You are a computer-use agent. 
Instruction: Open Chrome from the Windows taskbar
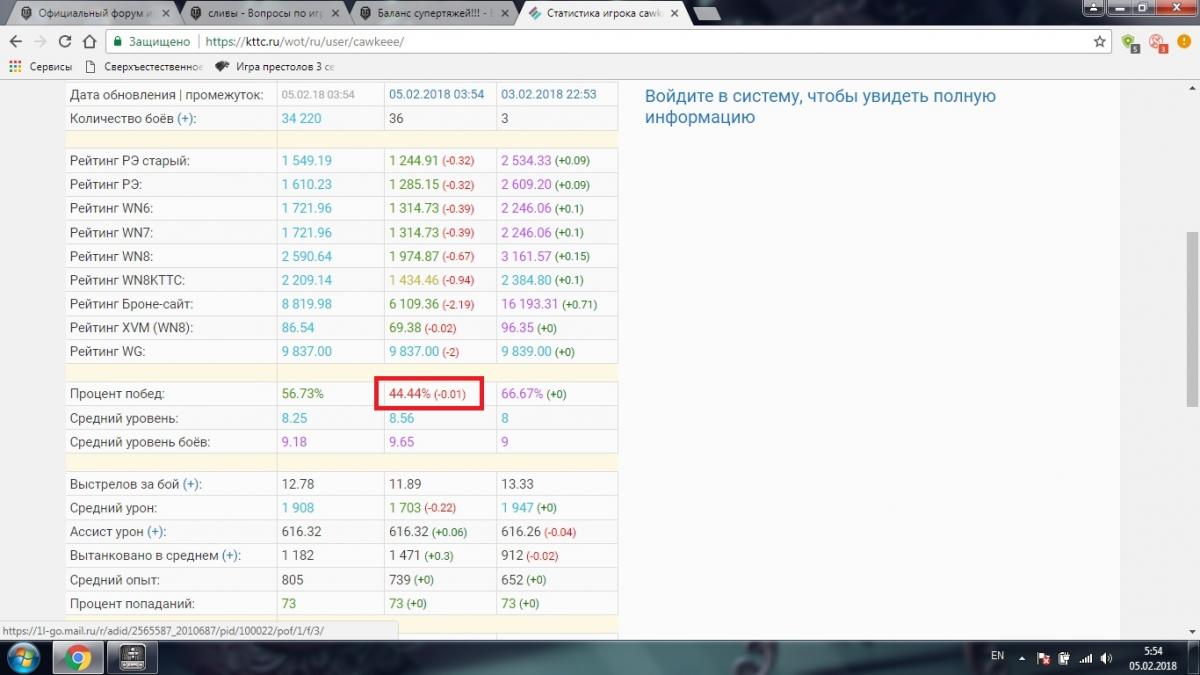pyautogui.click(x=79, y=657)
